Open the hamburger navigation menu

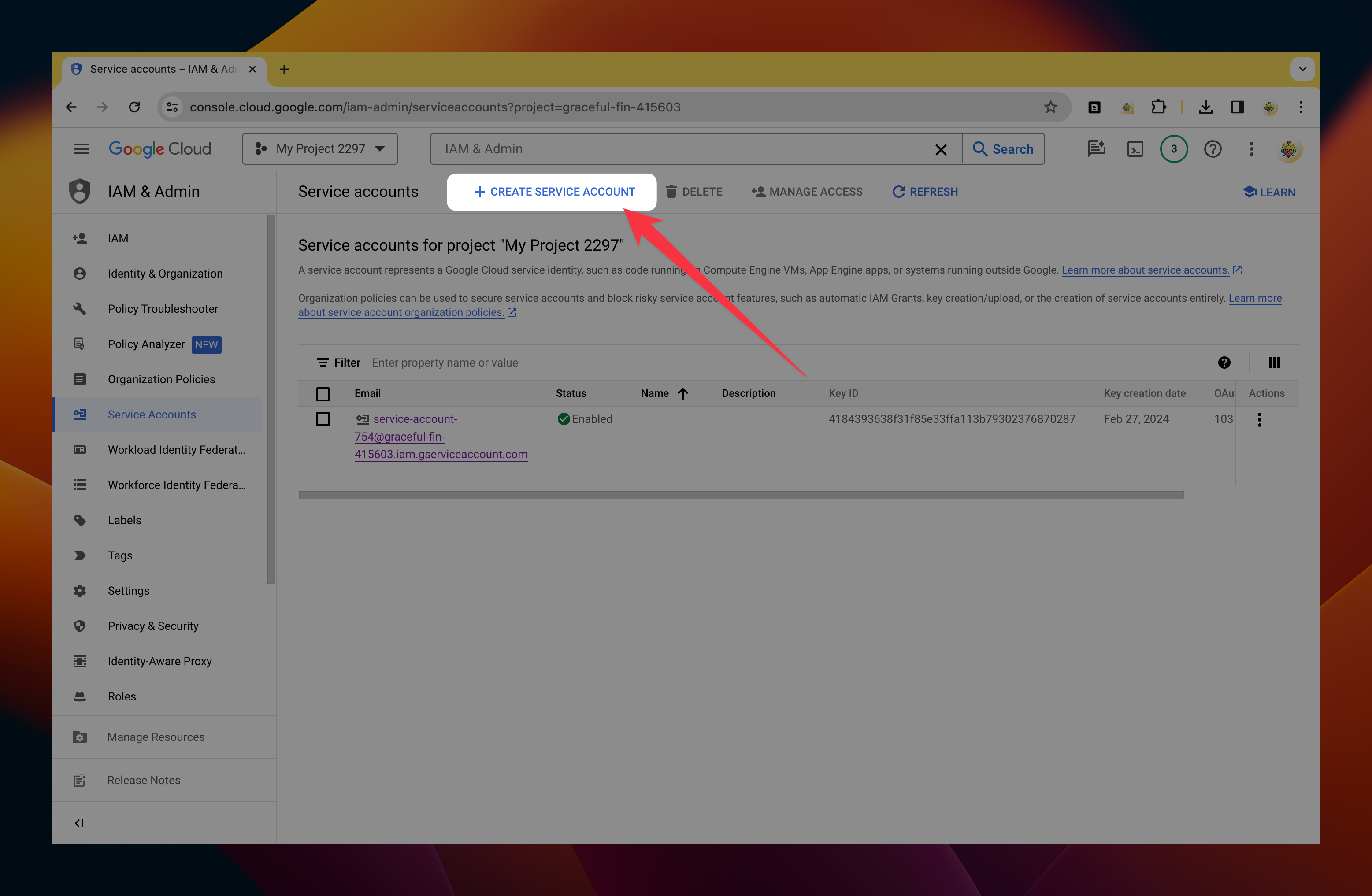click(x=81, y=149)
